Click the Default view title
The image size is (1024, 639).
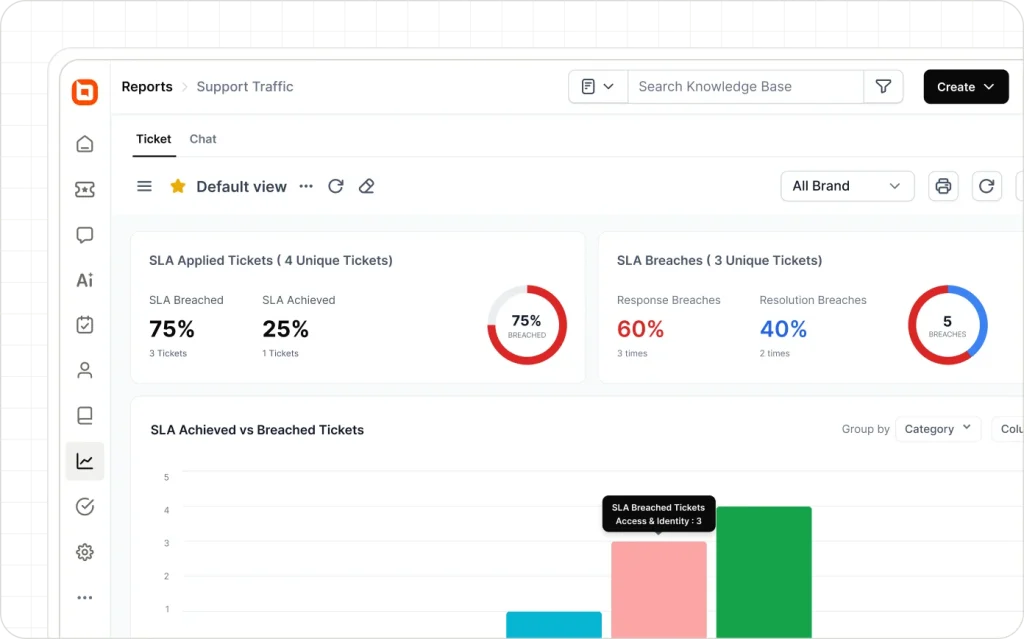(242, 186)
